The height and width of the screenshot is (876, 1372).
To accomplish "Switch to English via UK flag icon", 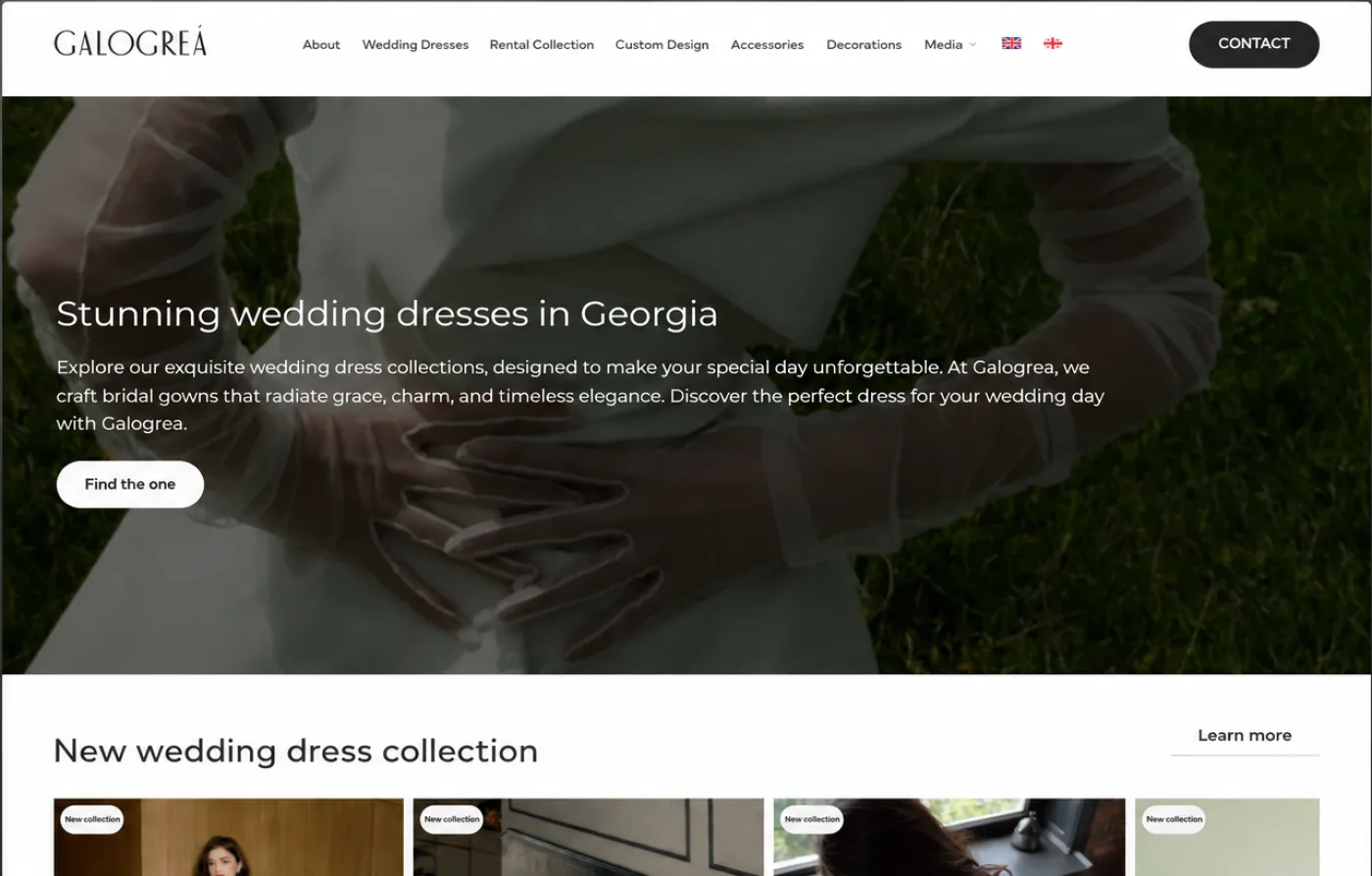I will click(1011, 43).
